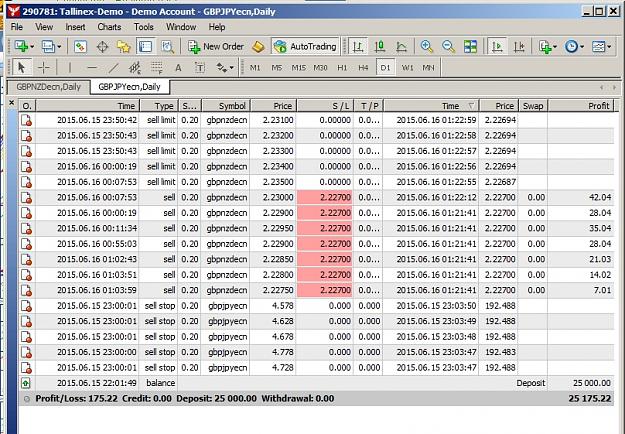
Task: Expand the New Chart dropdown arrow
Action: point(32,47)
